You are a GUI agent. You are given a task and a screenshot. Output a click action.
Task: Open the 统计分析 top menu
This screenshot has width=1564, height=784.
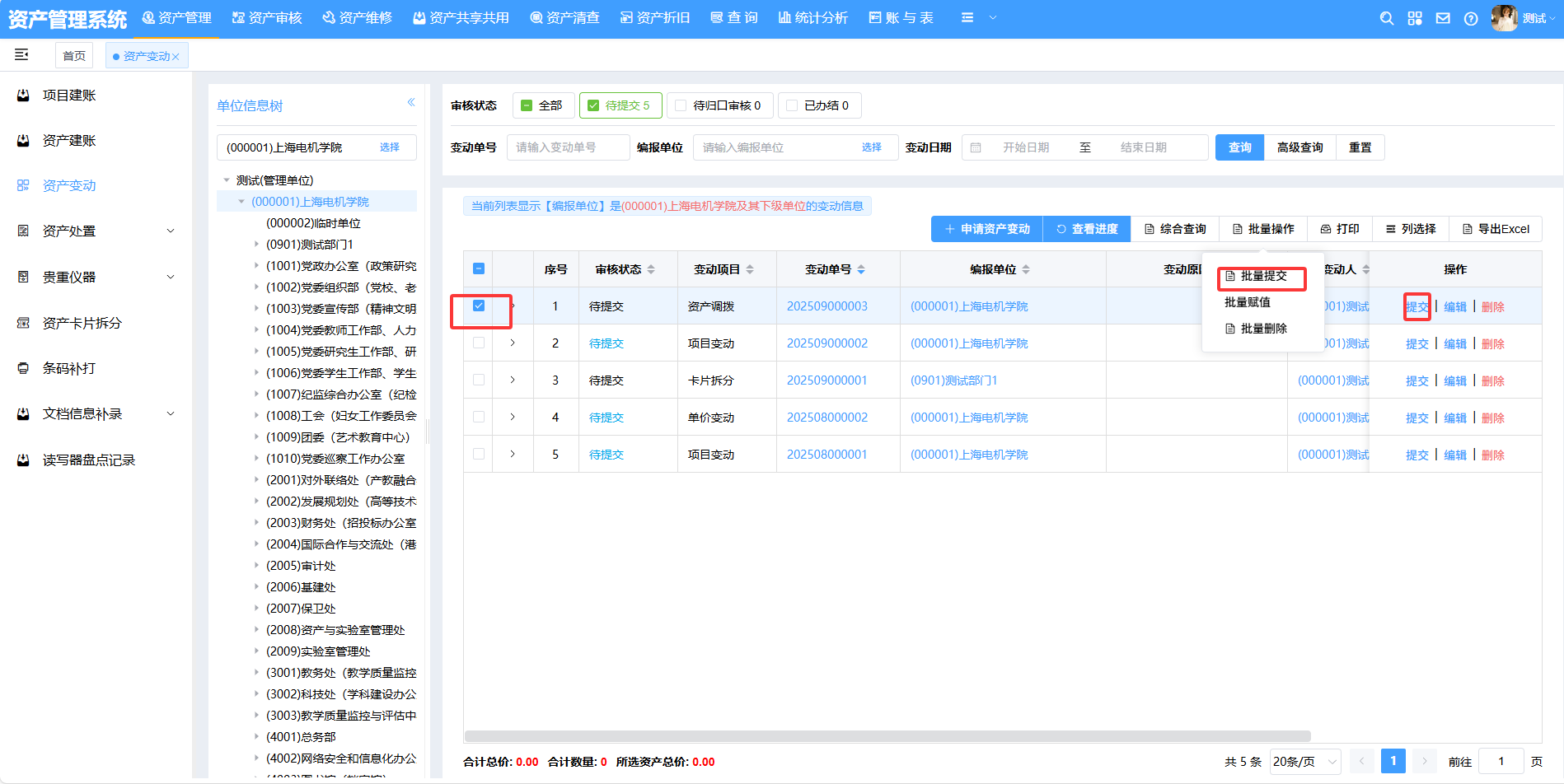pyautogui.click(x=812, y=18)
